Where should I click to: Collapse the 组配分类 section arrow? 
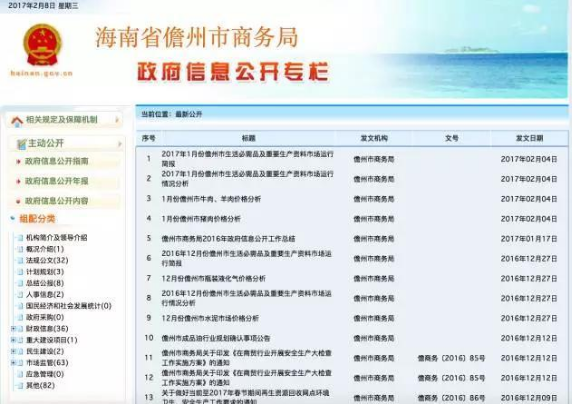(x=13, y=219)
